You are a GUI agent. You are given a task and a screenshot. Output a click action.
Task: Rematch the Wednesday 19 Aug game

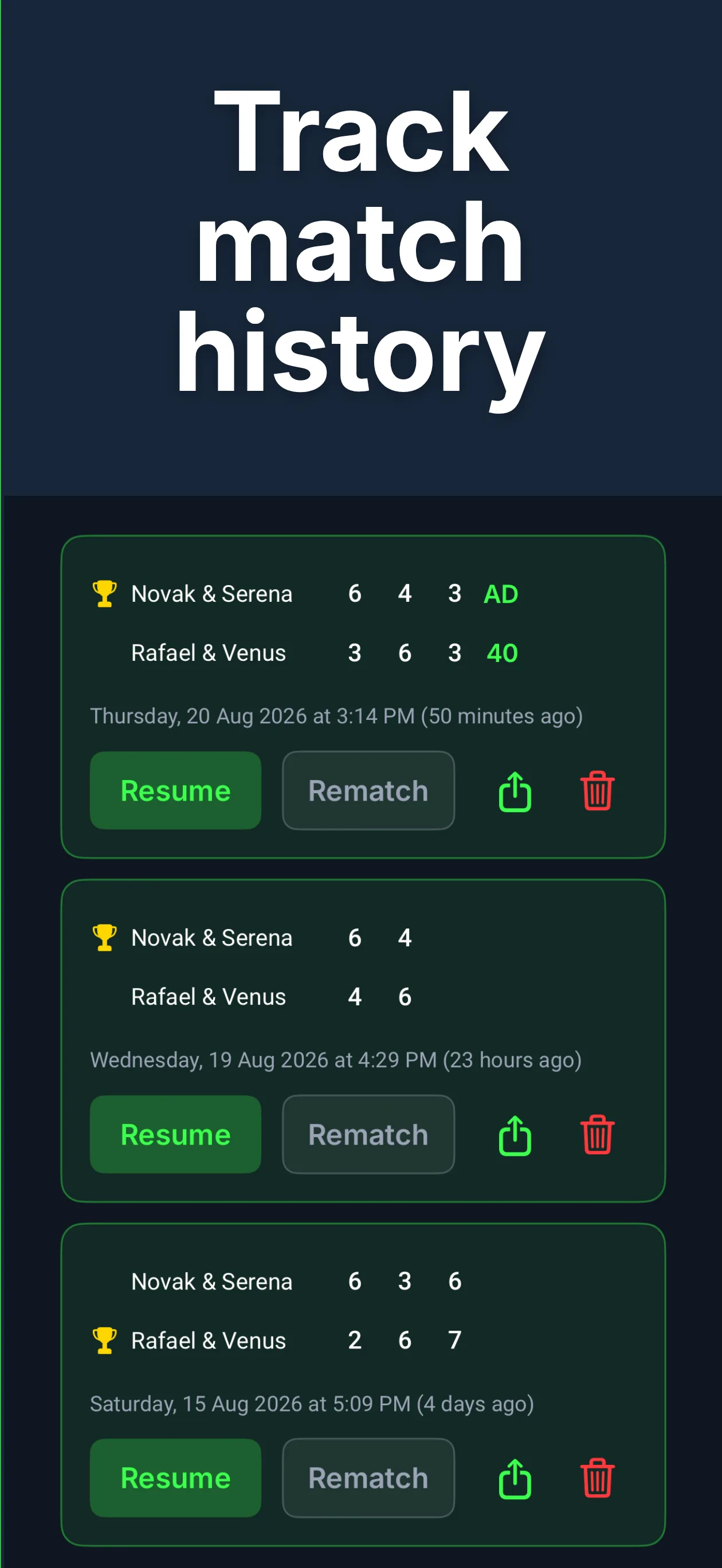click(368, 1134)
